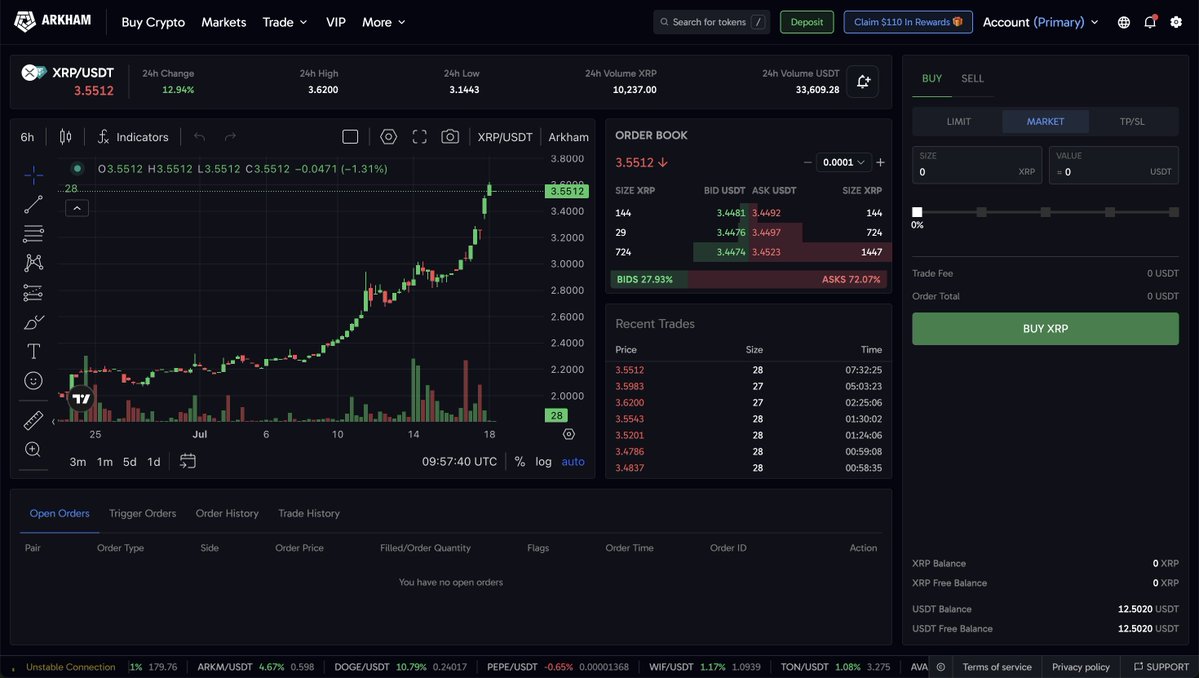
Task: Open the language globe icon
Action: [x=1123, y=22]
